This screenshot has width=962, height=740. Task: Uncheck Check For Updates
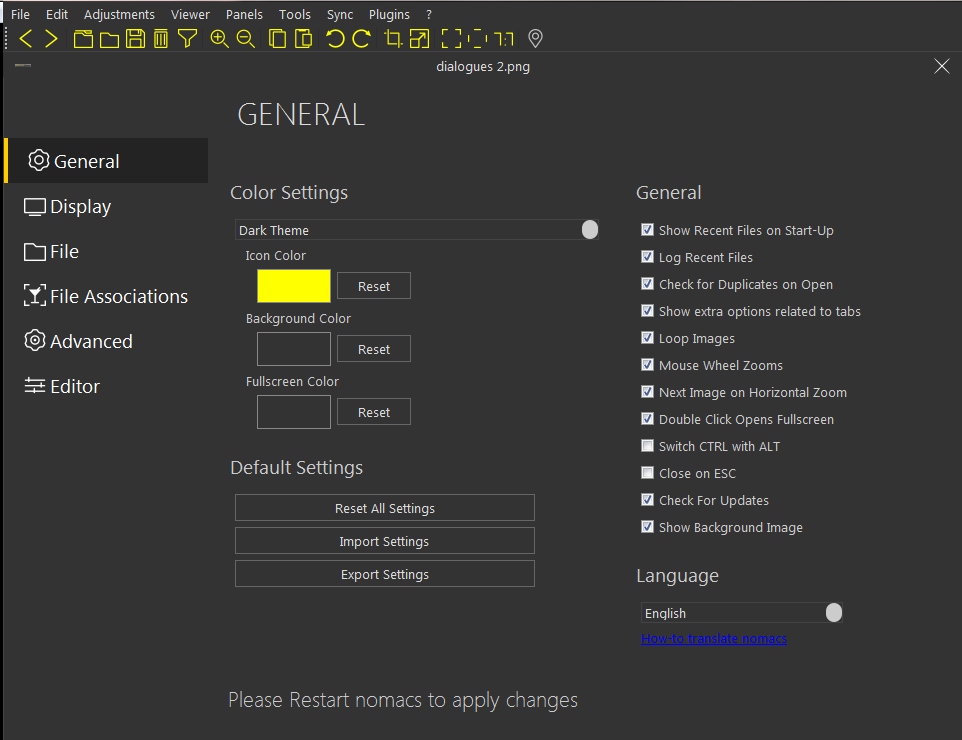pyautogui.click(x=647, y=499)
